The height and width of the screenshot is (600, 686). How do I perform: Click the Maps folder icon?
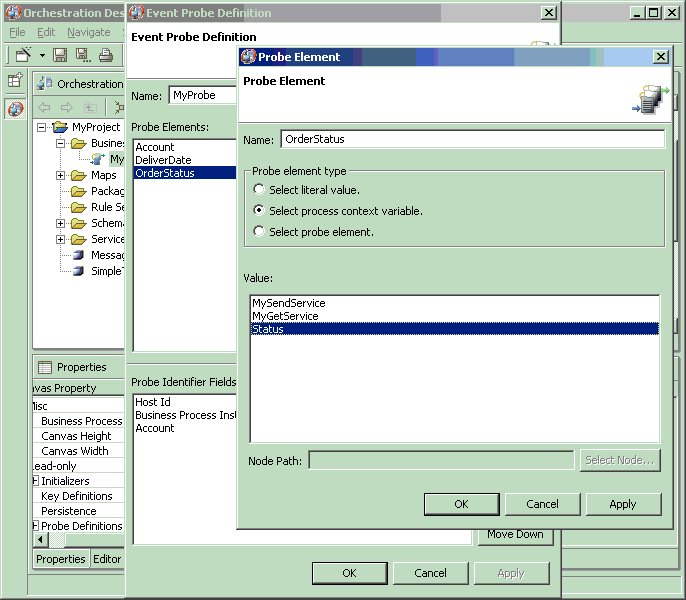[x=79, y=175]
